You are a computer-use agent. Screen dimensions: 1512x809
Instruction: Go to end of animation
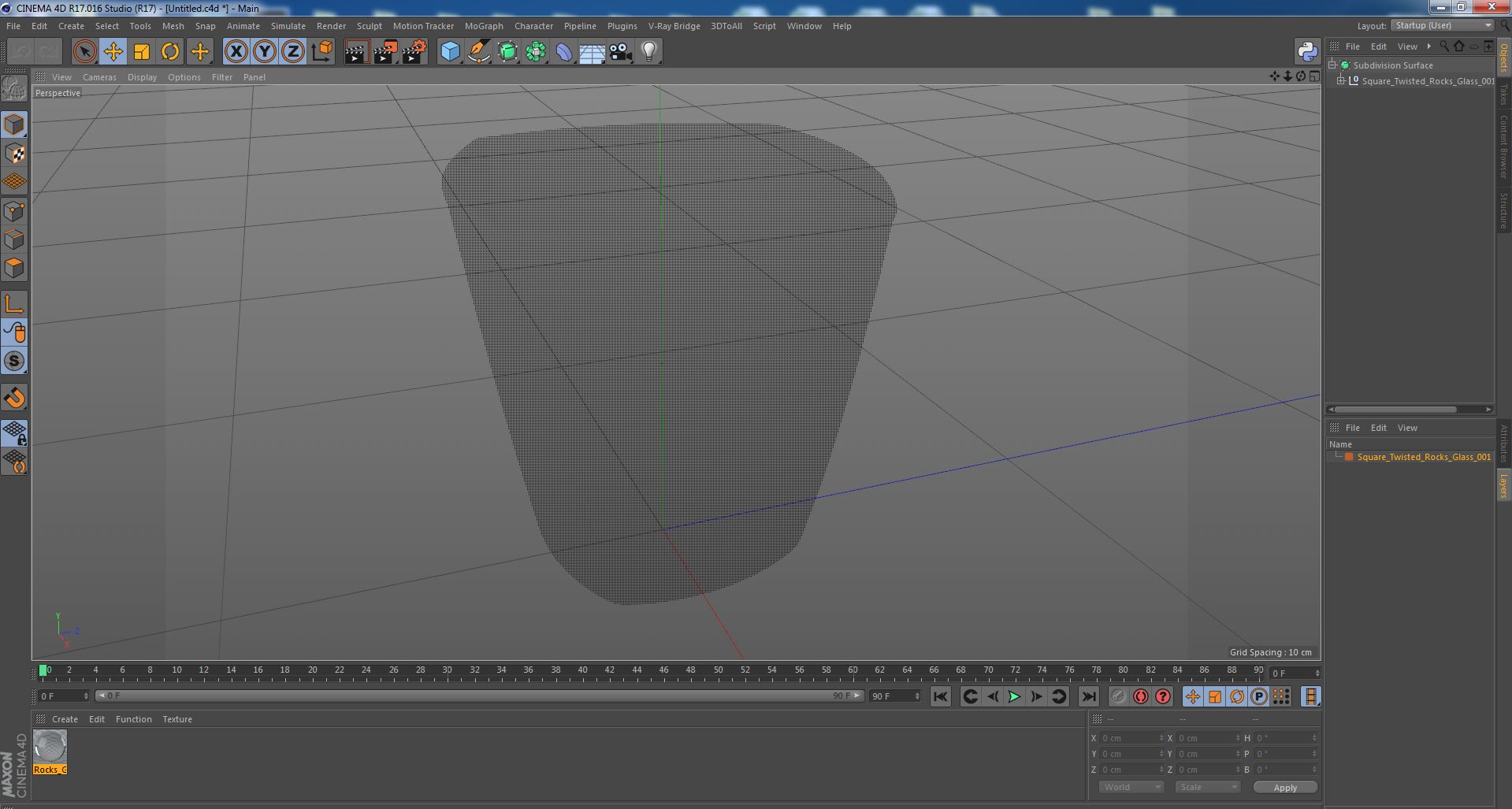[x=1089, y=696]
